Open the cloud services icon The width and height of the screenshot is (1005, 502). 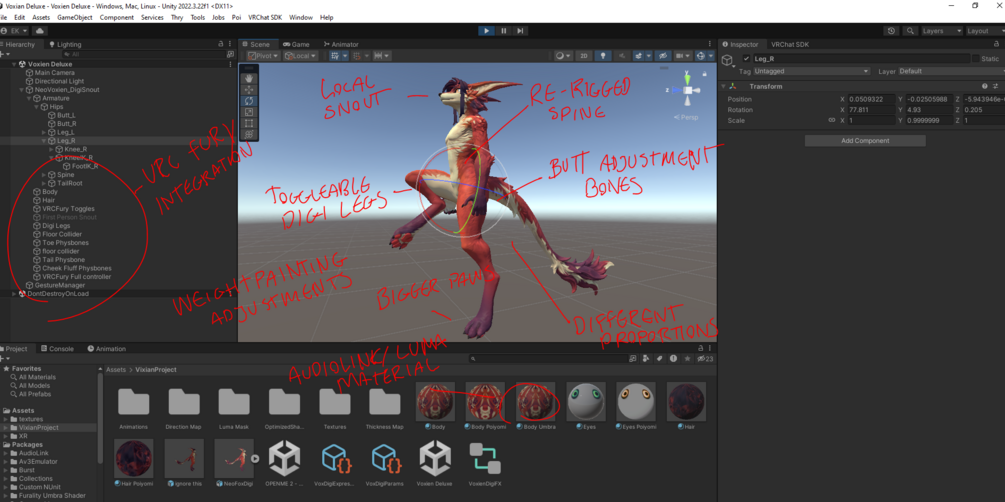[40, 31]
